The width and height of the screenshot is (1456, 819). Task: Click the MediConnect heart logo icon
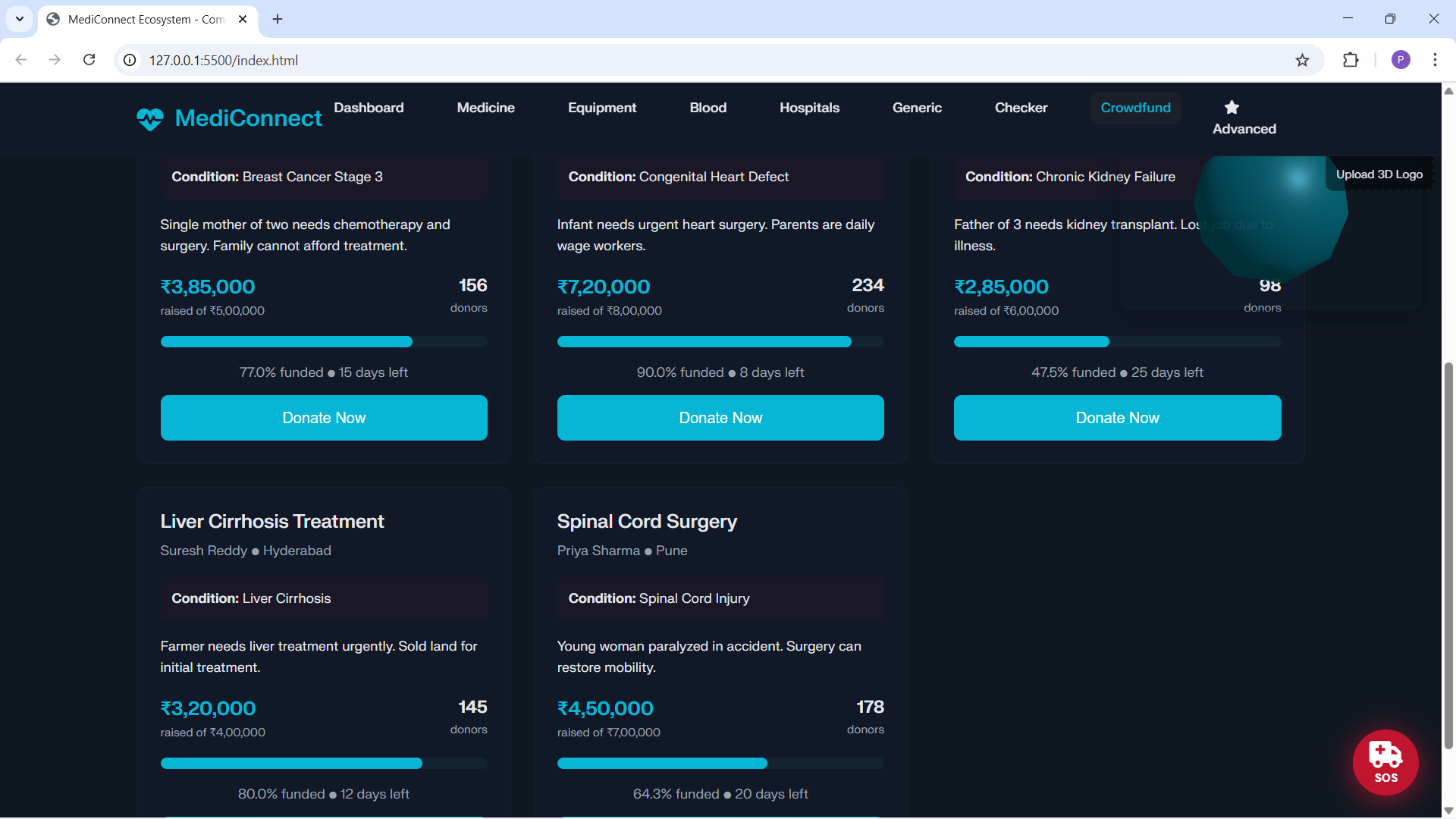150,119
